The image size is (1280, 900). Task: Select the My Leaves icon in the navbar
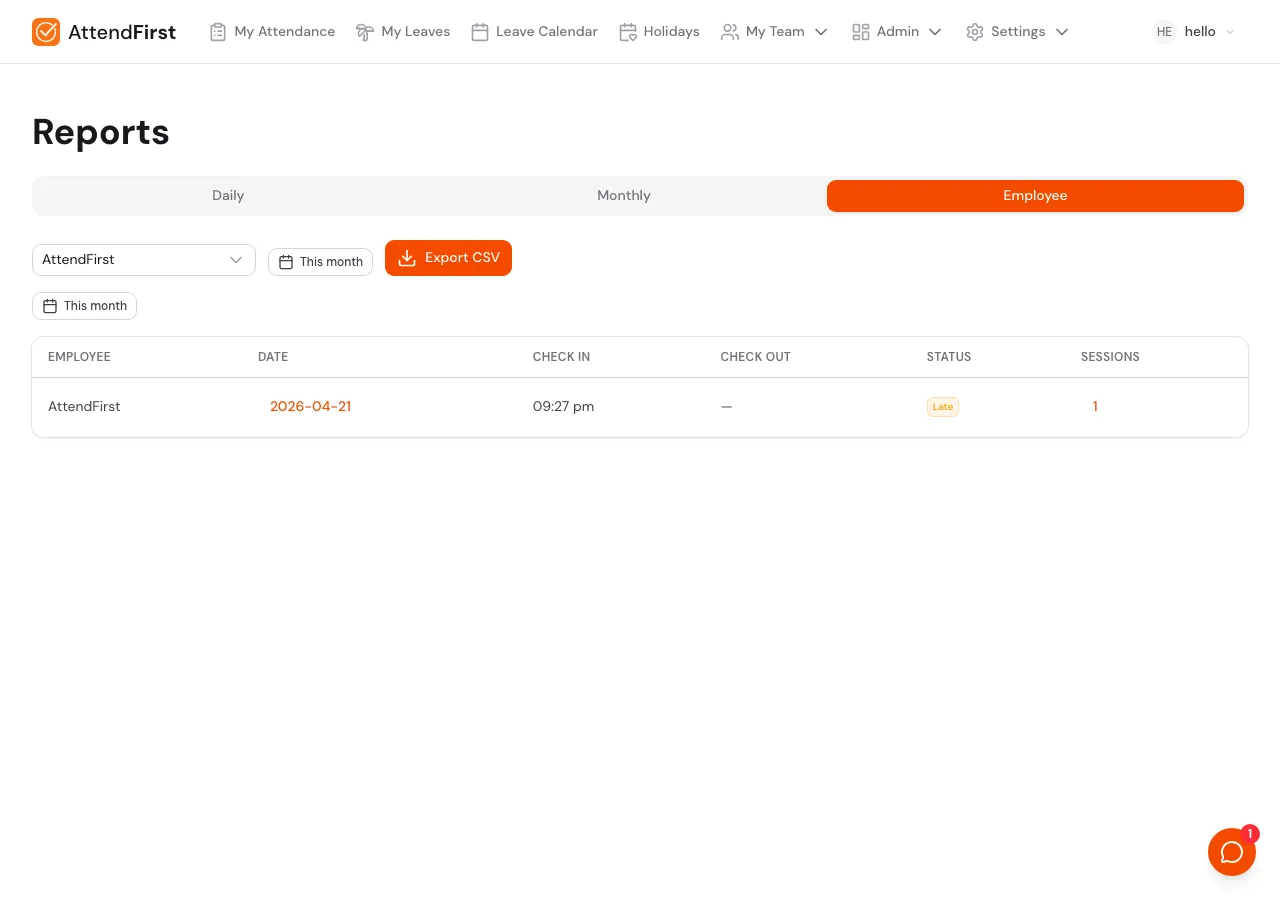point(365,31)
